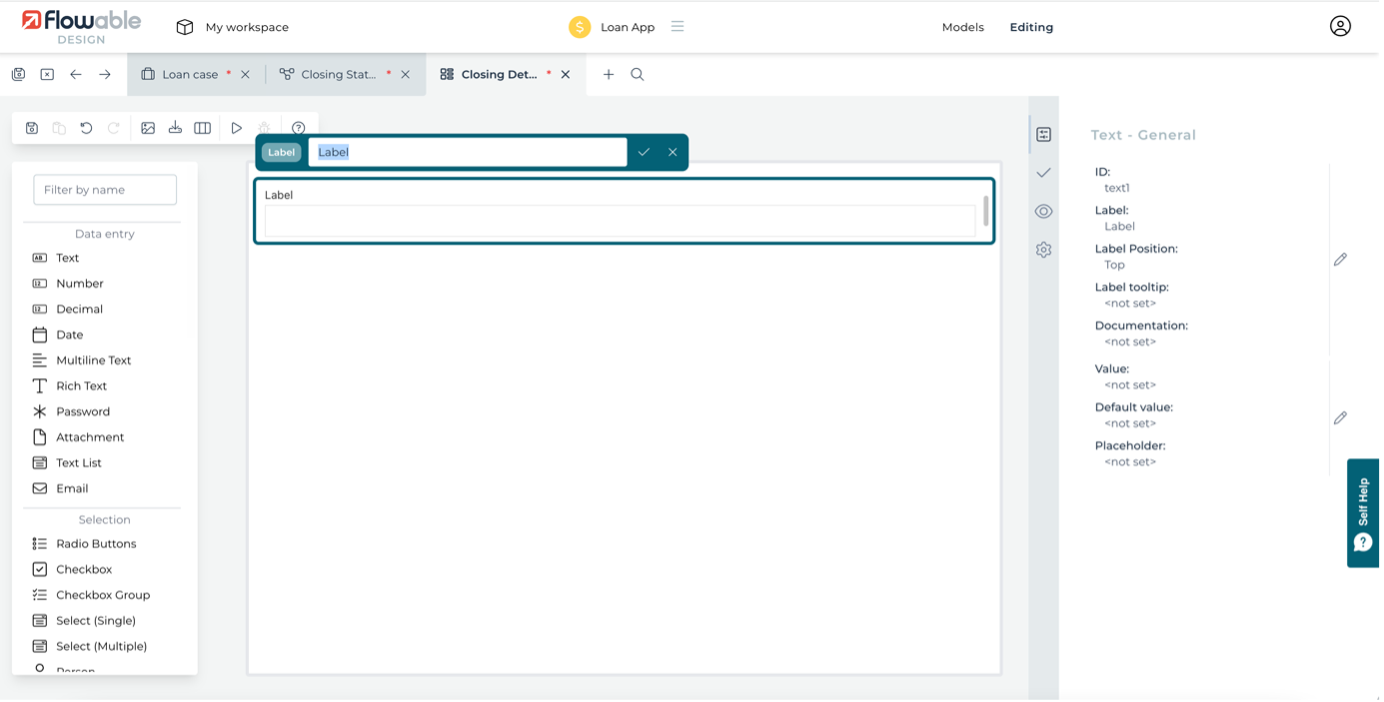Undo the last change

point(86,127)
